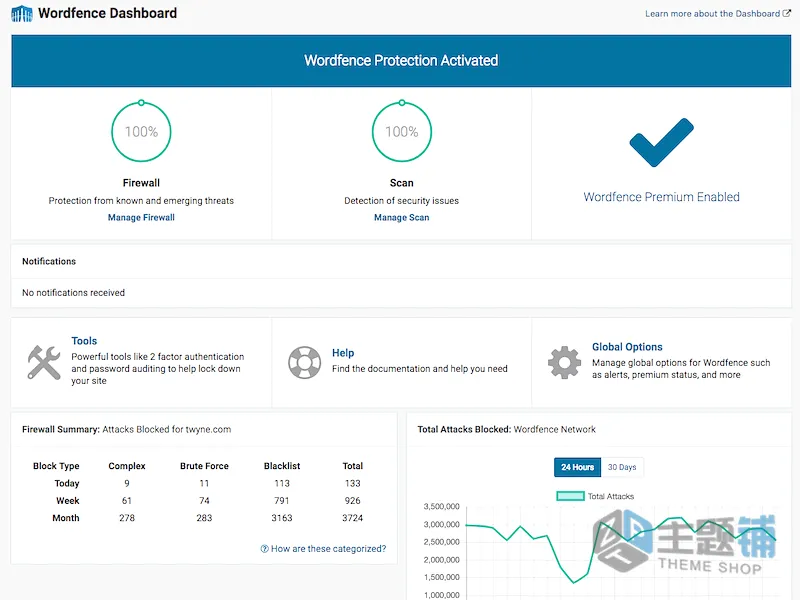This screenshot has height=600, width=800.
Task: Click Today's Blacklist value 113
Action: click(282, 483)
